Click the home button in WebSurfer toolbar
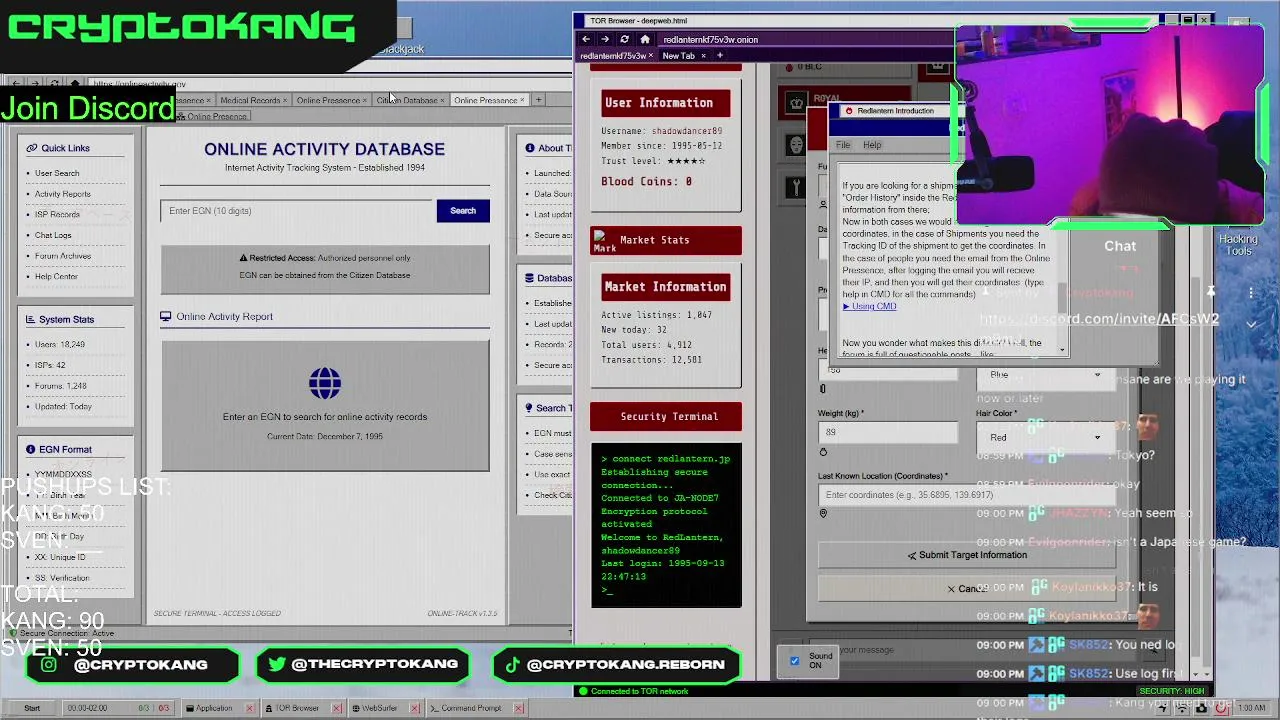 click(x=75, y=84)
